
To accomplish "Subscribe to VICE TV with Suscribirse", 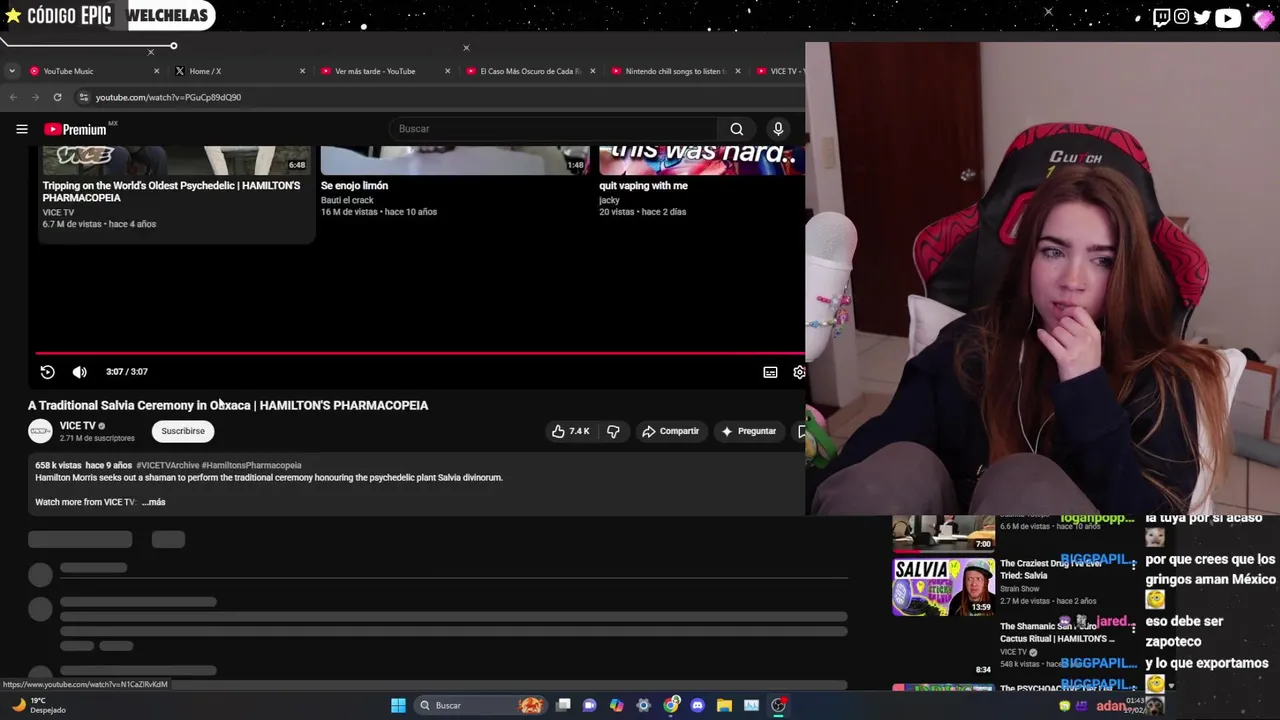I will [183, 431].
